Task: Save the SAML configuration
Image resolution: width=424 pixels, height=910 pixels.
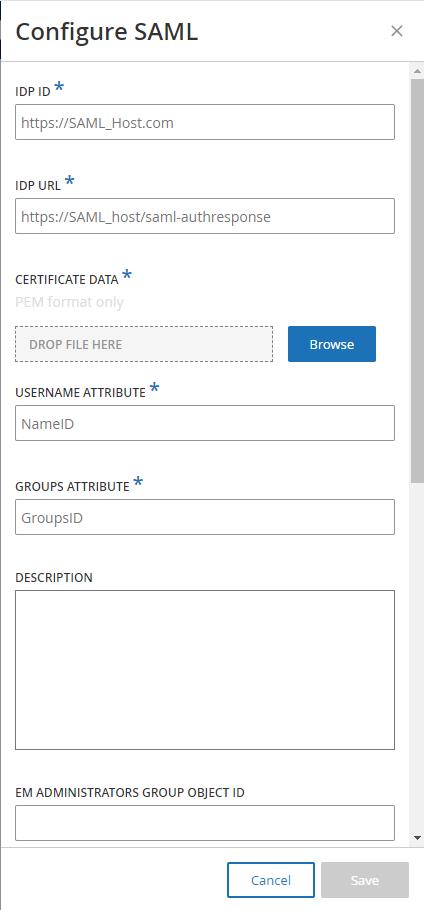Action: tap(365, 880)
